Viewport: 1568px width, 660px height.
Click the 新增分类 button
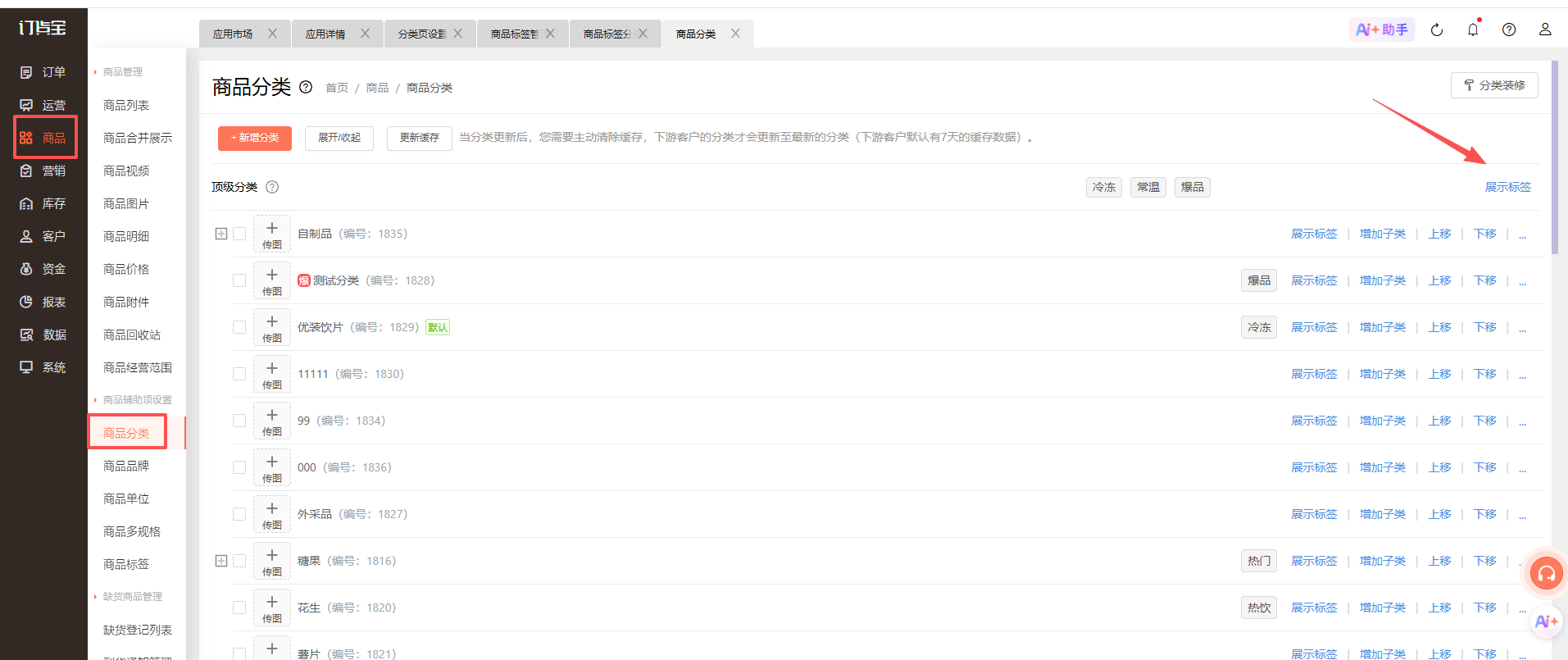coord(255,138)
